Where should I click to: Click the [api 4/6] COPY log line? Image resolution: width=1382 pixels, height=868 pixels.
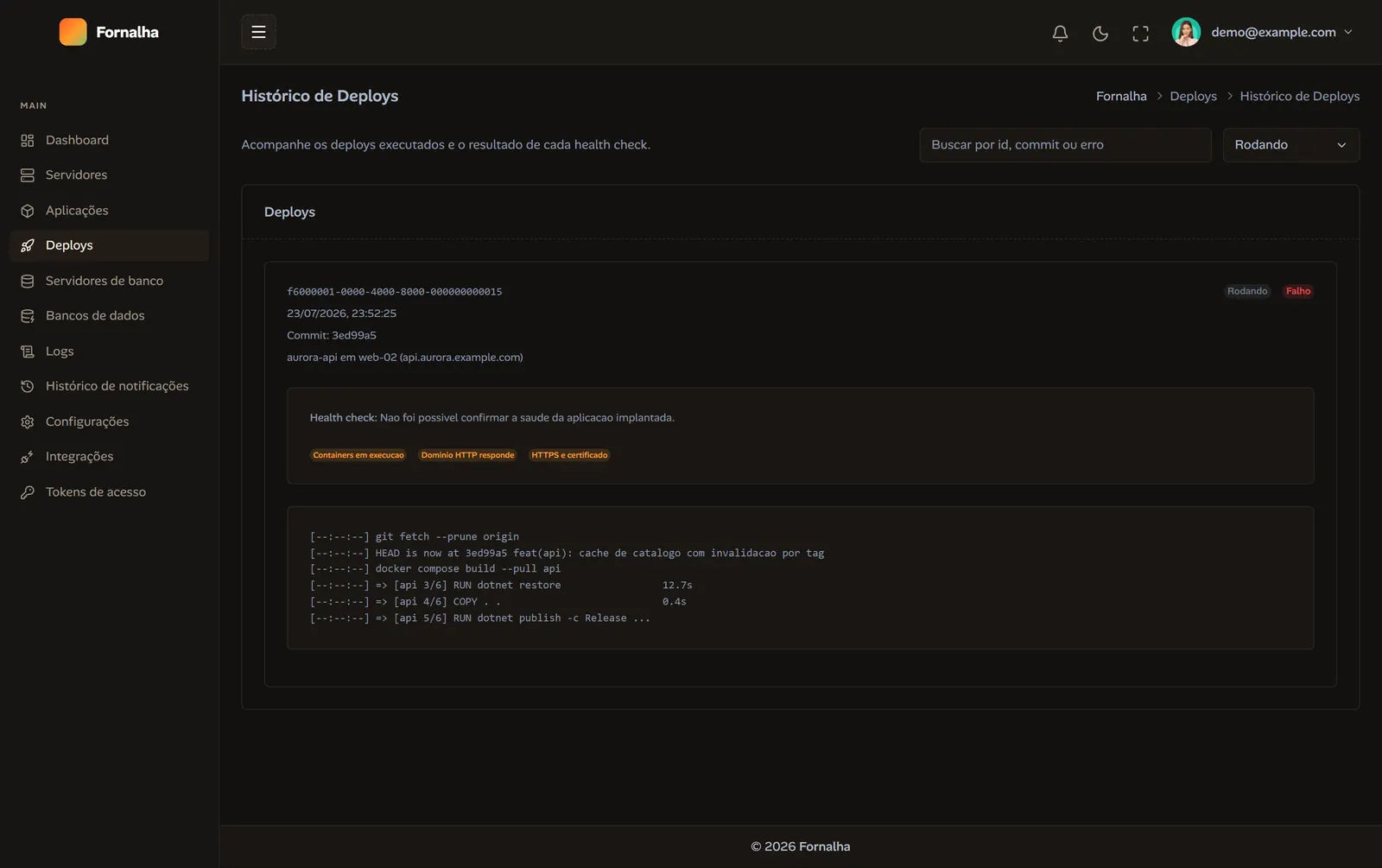coord(498,601)
